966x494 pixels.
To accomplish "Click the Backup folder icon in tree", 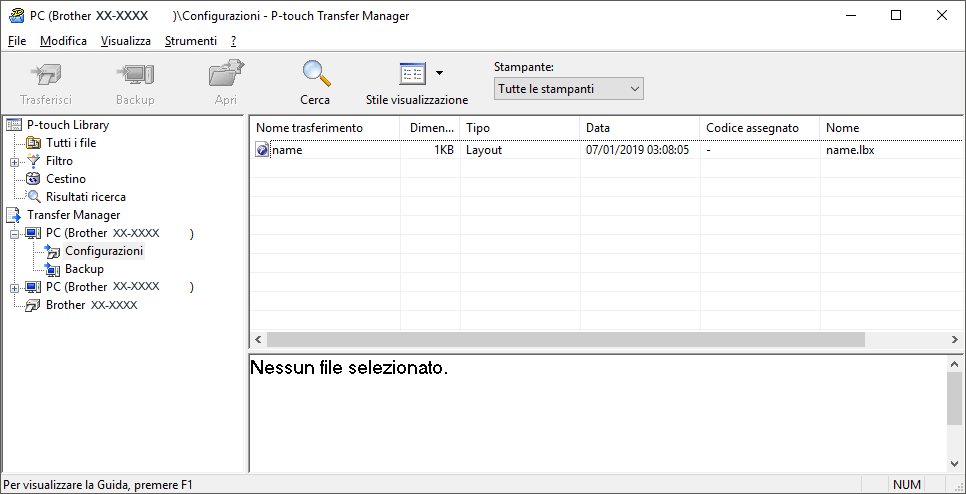I will (x=53, y=269).
